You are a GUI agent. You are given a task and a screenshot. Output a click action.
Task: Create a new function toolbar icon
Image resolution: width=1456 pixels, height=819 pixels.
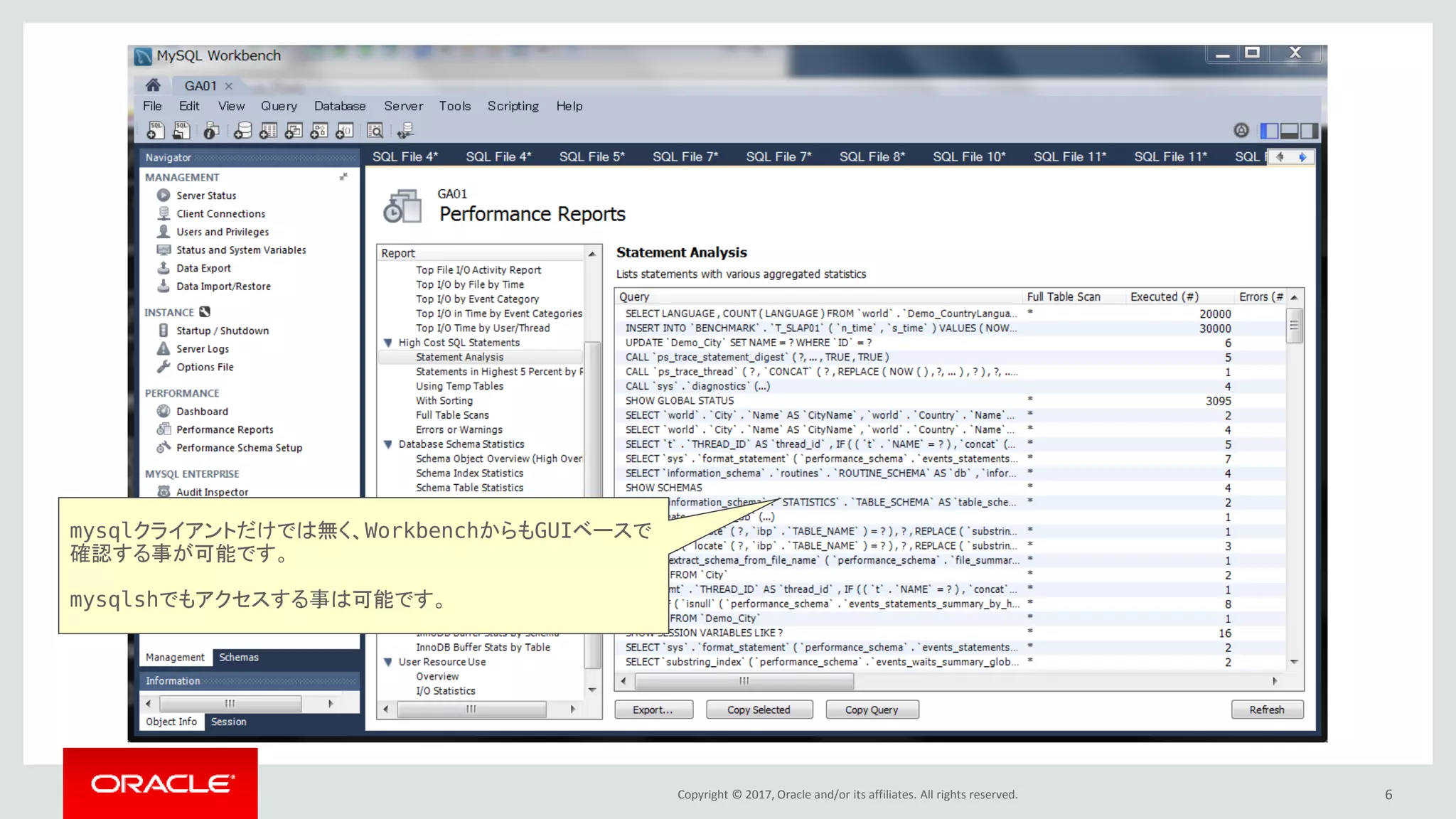345,131
